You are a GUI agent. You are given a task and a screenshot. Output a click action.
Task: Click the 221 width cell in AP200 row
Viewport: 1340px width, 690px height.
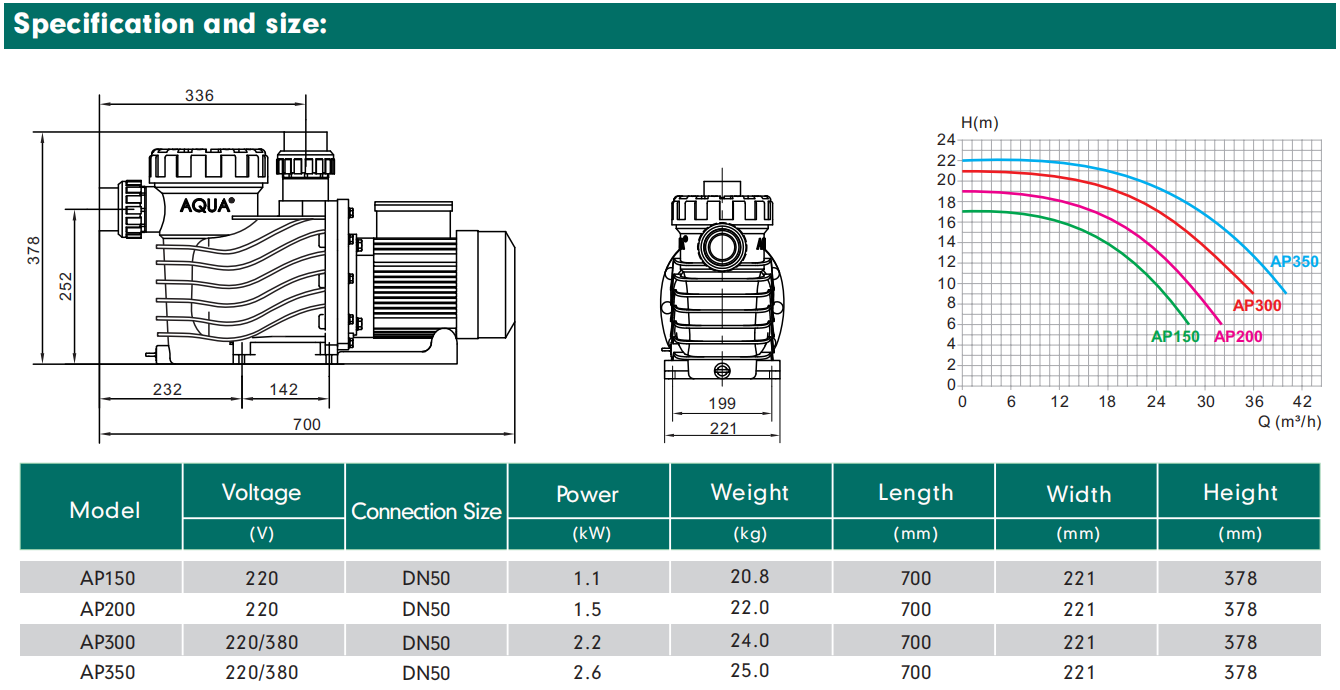[x=1079, y=609]
